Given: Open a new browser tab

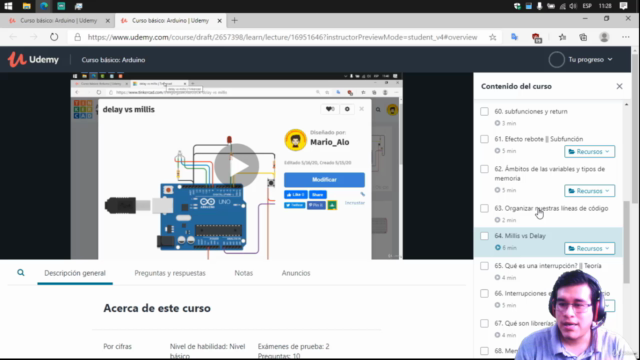Looking at the screenshot, I should [234, 20].
